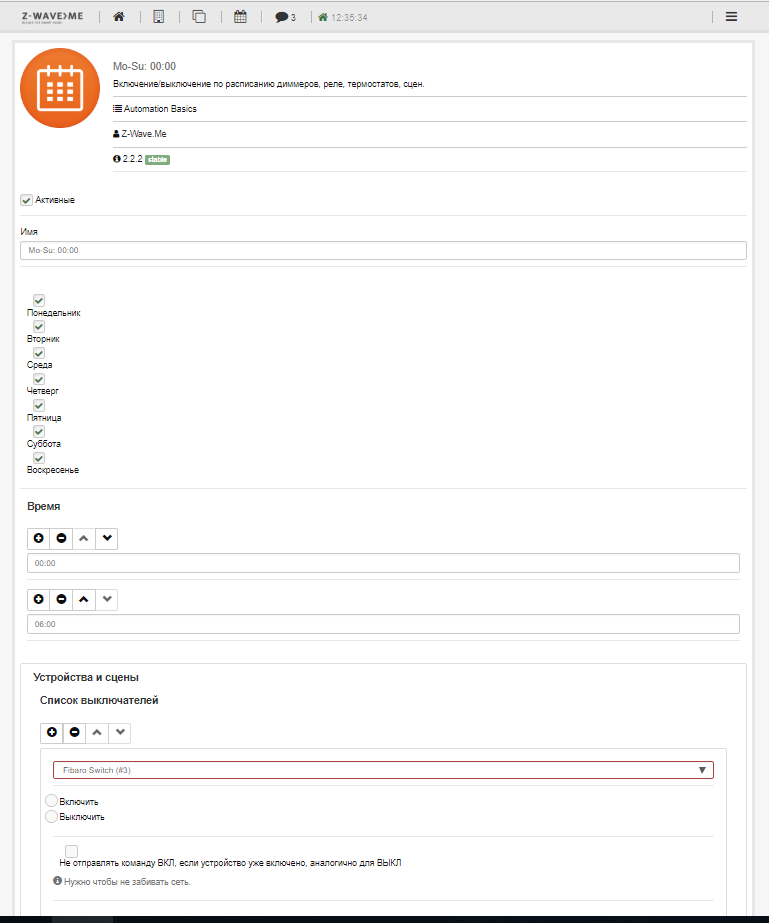Remove the 06:00 time entry with minus
Image resolution: width=769 pixels, height=923 pixels.
click(62, 599)
